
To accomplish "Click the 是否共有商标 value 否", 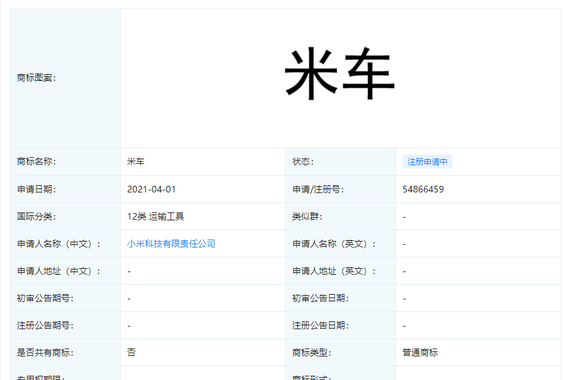I will (131, 352).
